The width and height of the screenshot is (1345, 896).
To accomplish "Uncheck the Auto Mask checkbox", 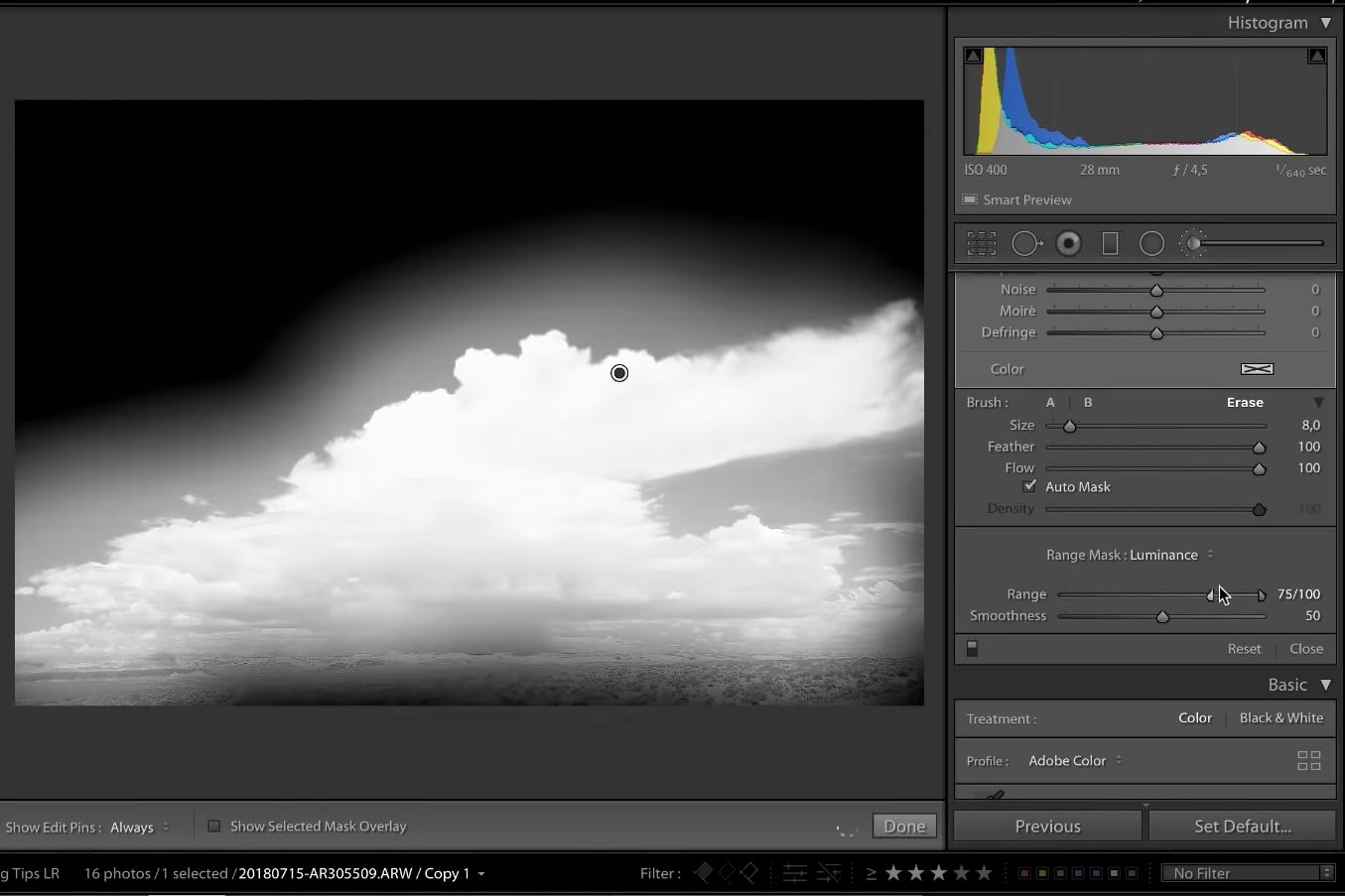I will [1029, 486].
